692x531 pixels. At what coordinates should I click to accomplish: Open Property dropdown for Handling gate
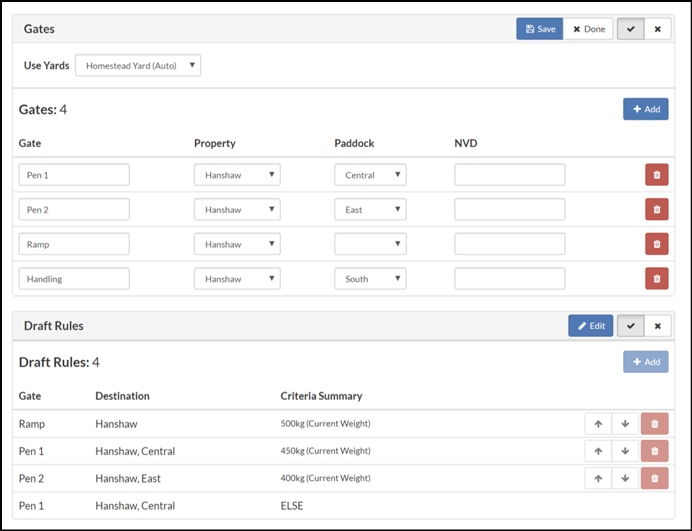(x=237, y=279)
